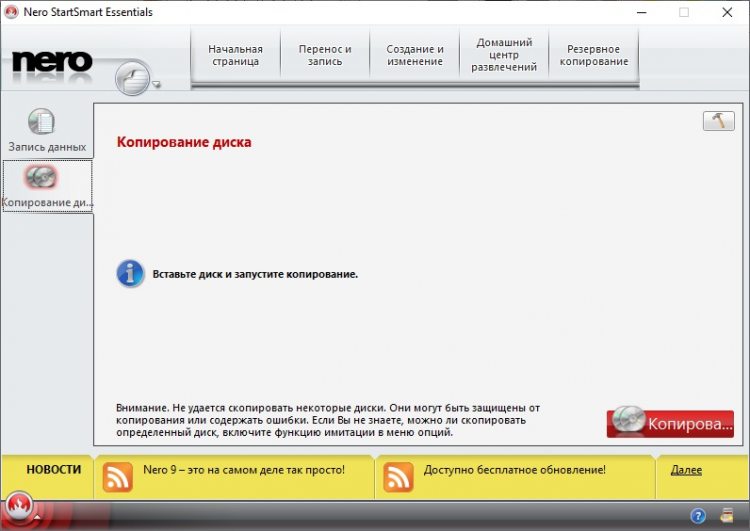This screenshot has height=531, width=750.
Task: Open options with the hammer icon
Action: pos(718,120)
